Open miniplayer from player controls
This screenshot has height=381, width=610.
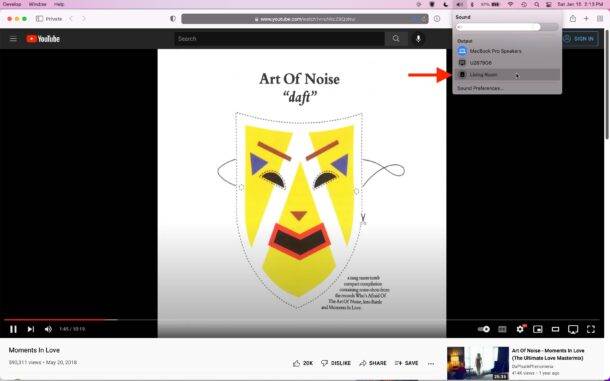[538, 329]
